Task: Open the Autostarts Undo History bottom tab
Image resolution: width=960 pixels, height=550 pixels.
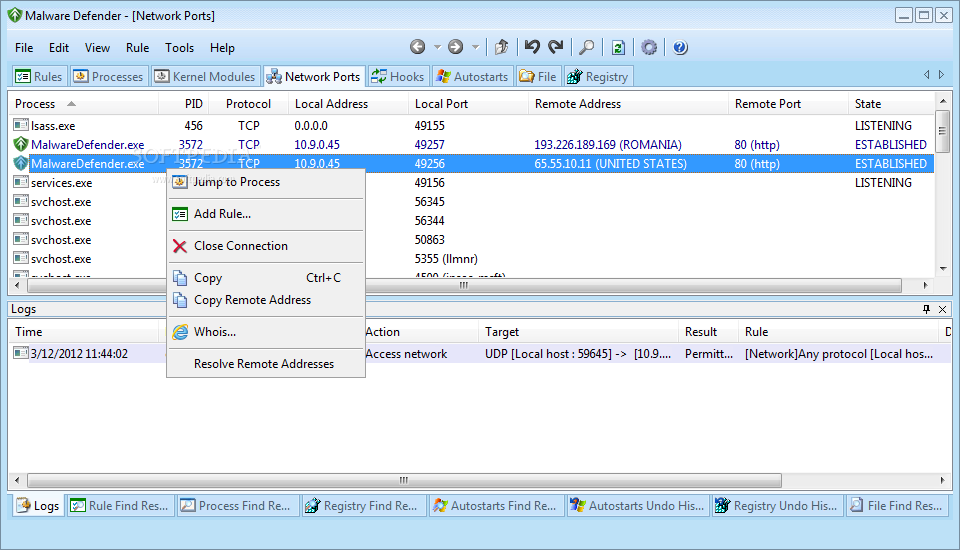Action: [638, 505]
